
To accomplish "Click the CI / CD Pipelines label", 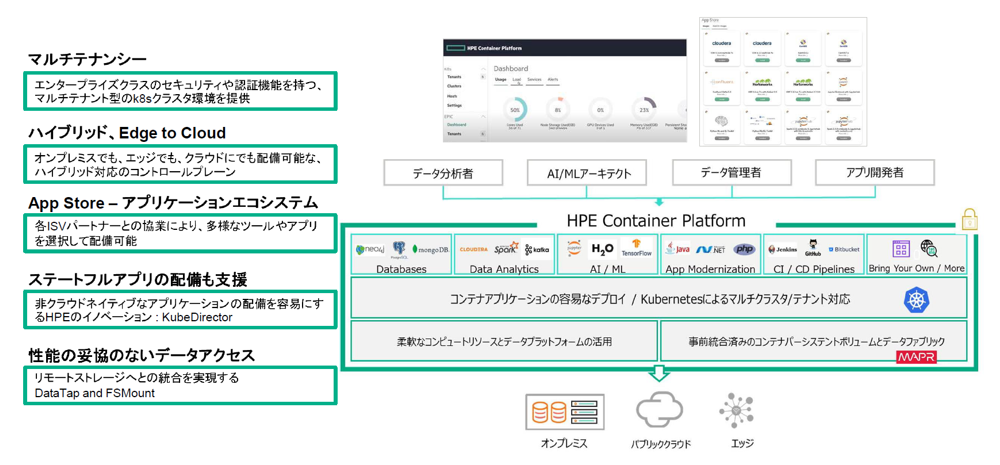I will point(813,269).
